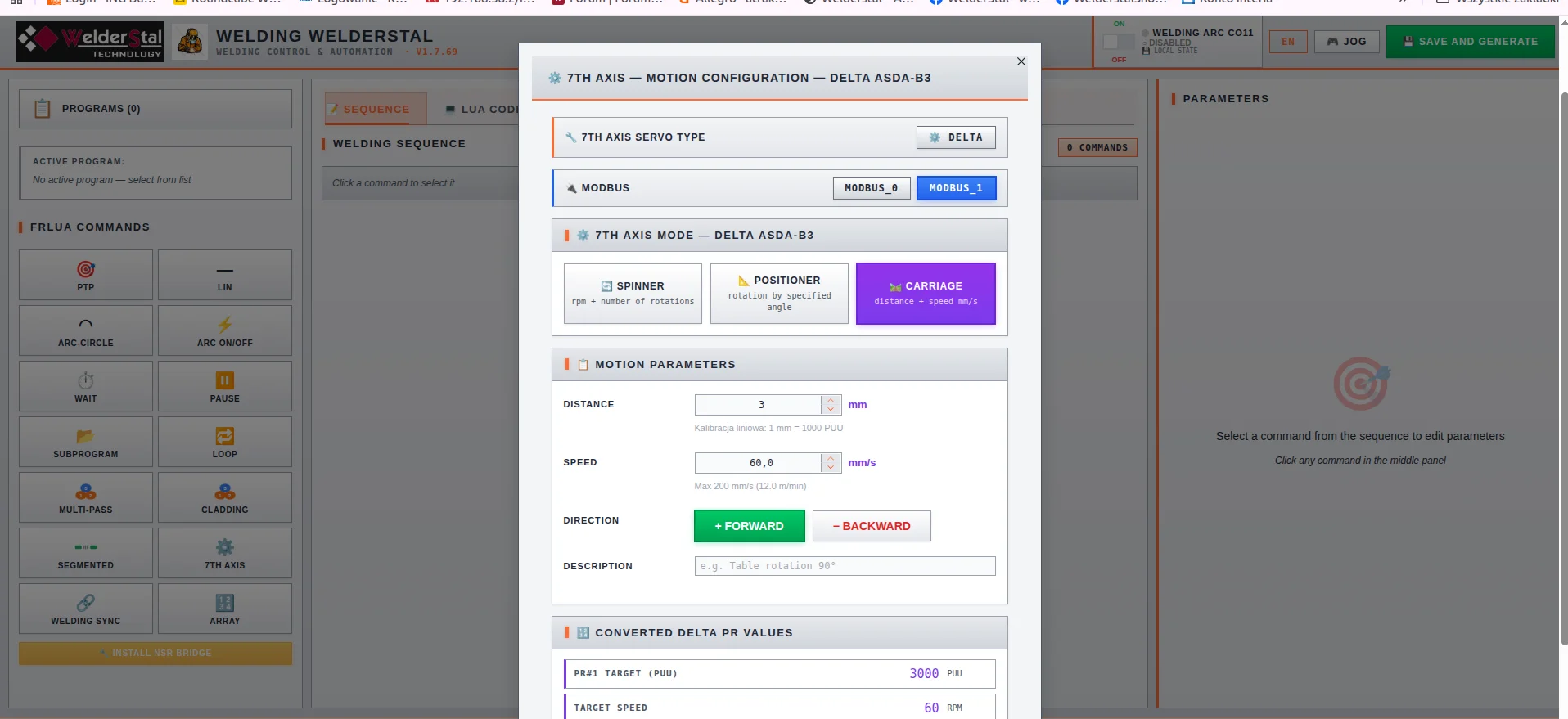Insert an ARRAY command

tap(225, 609)
